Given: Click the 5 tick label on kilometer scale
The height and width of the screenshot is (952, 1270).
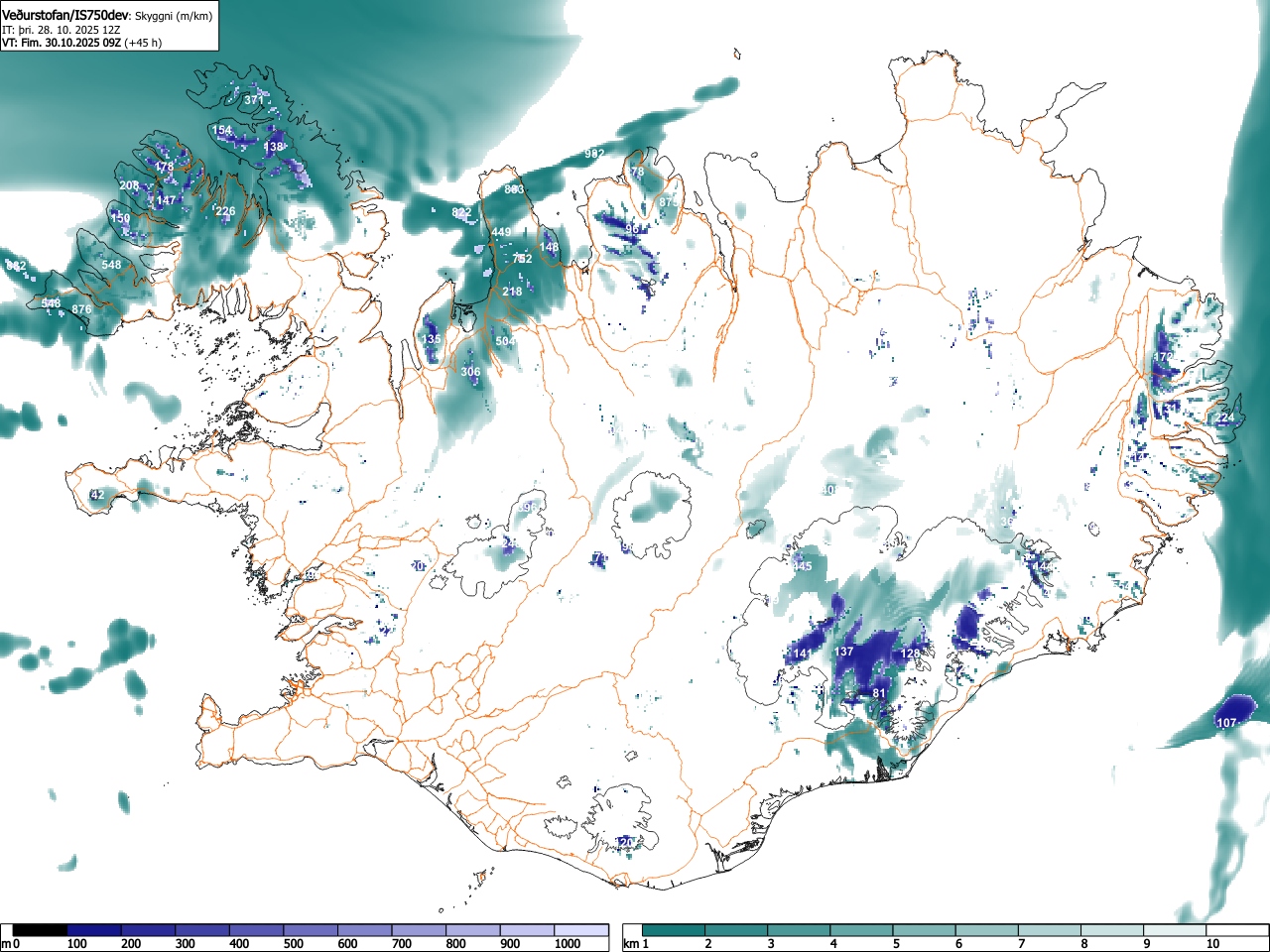Looking at the screenshot, I should 895,944.
